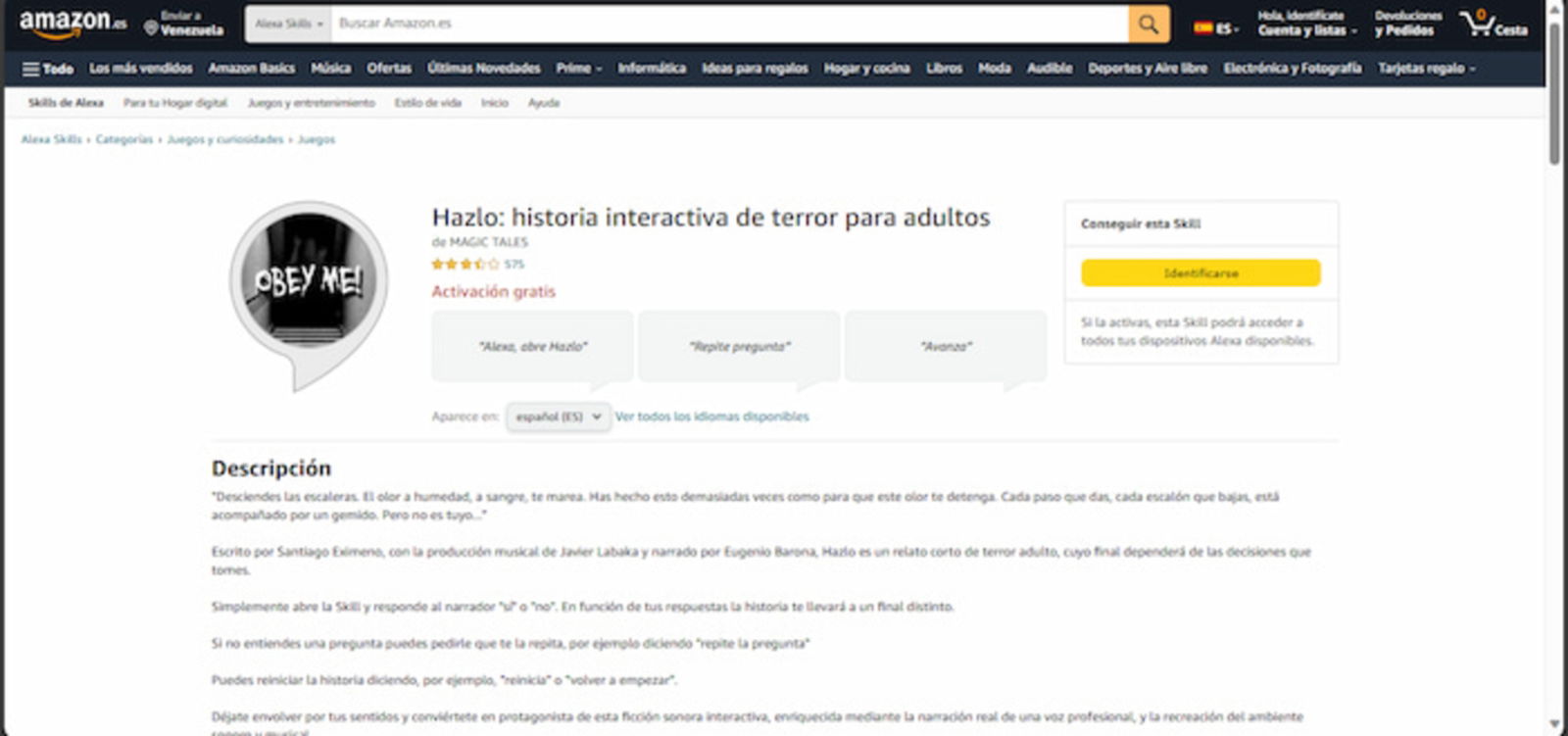Select Inicio in the skills subnav
1568x736 pixels.
coord(495,103)
